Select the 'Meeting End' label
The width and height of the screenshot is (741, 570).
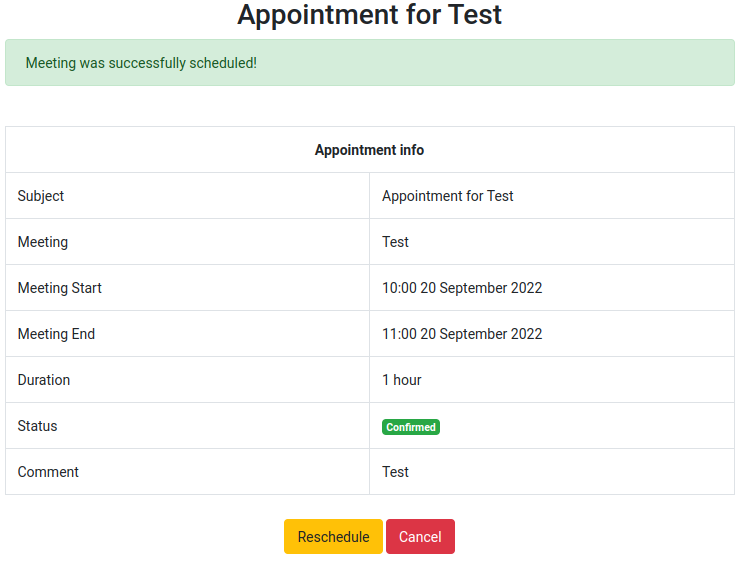coord(56,334)
